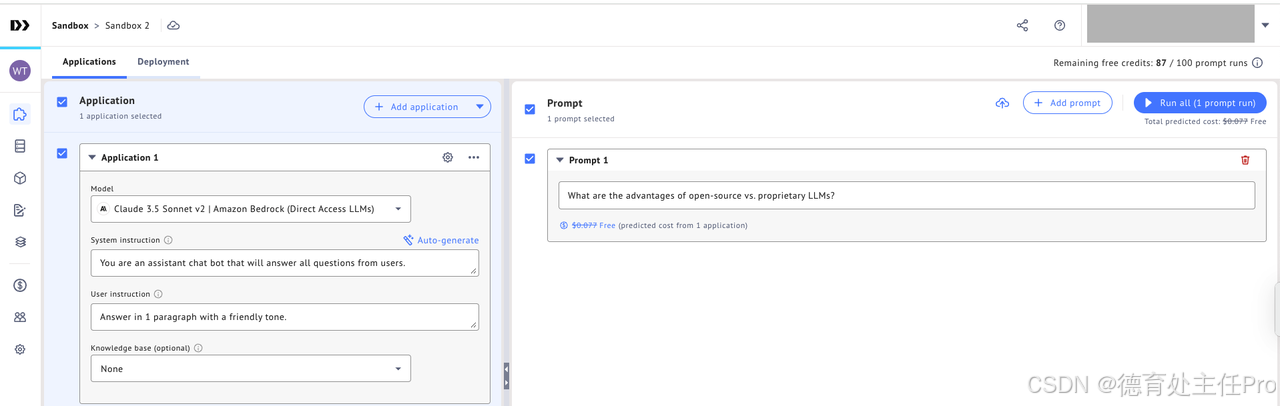Click the Add prompt button
The image size is (1280, 406).
pos(1067,103)
